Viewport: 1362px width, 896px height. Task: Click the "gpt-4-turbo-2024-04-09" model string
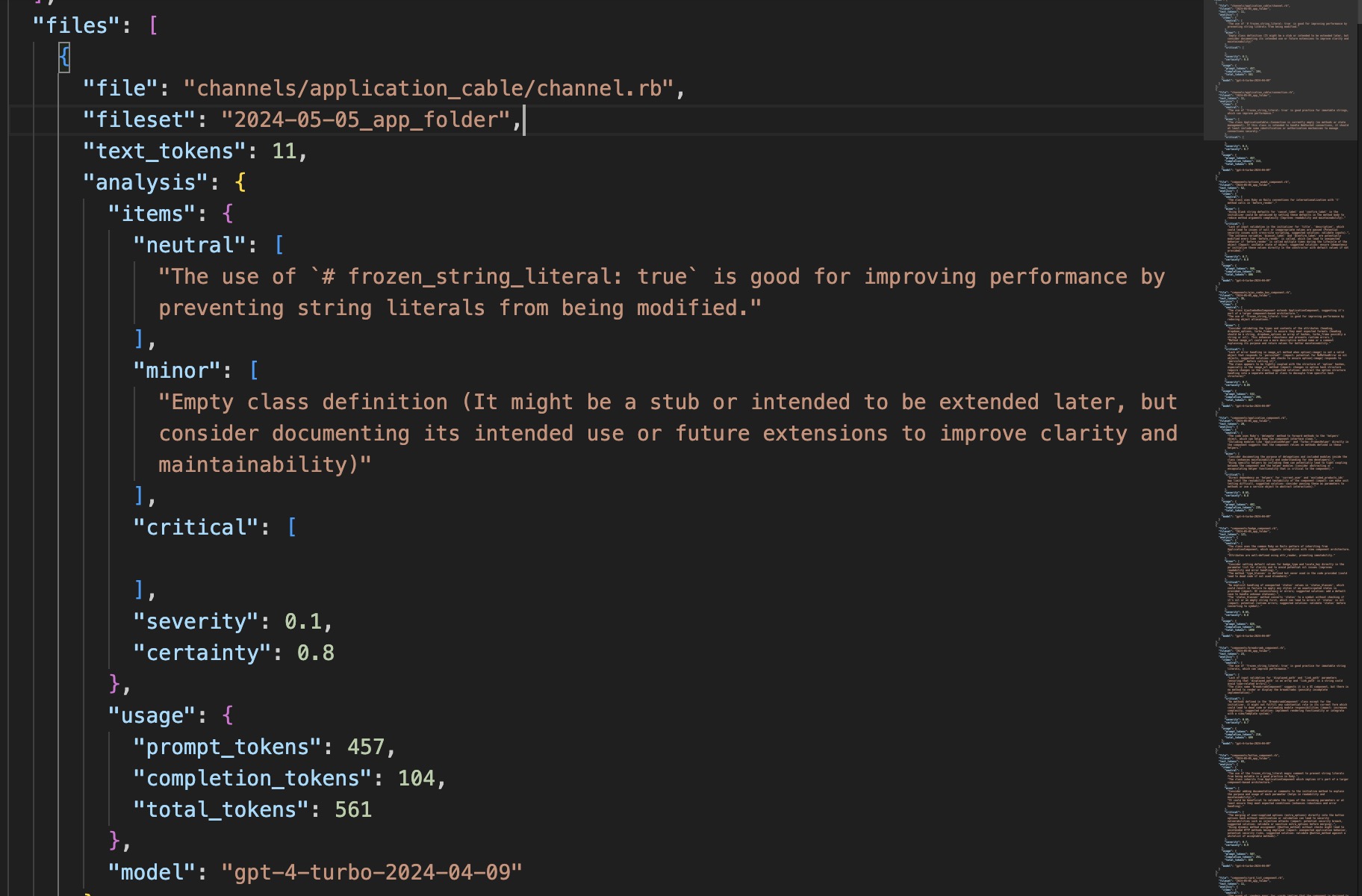click(x=371, y=872)
